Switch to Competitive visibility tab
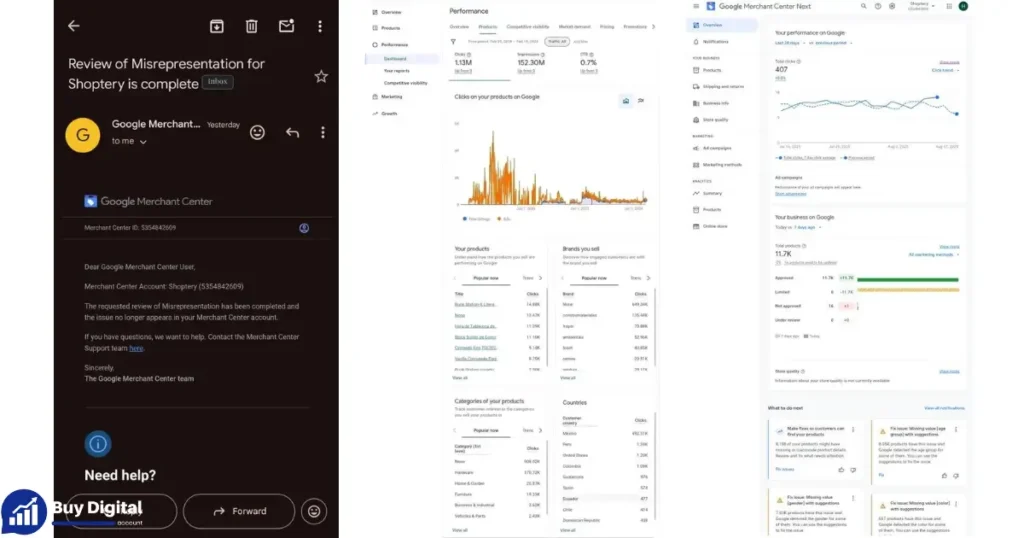 pos(528,27)
